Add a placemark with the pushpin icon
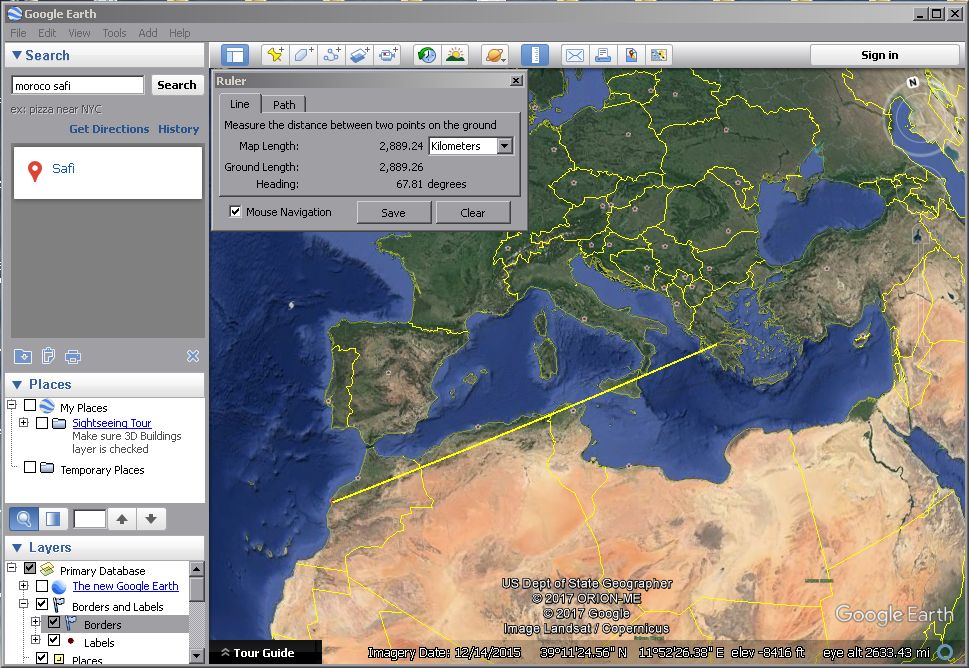 point(276,55)
